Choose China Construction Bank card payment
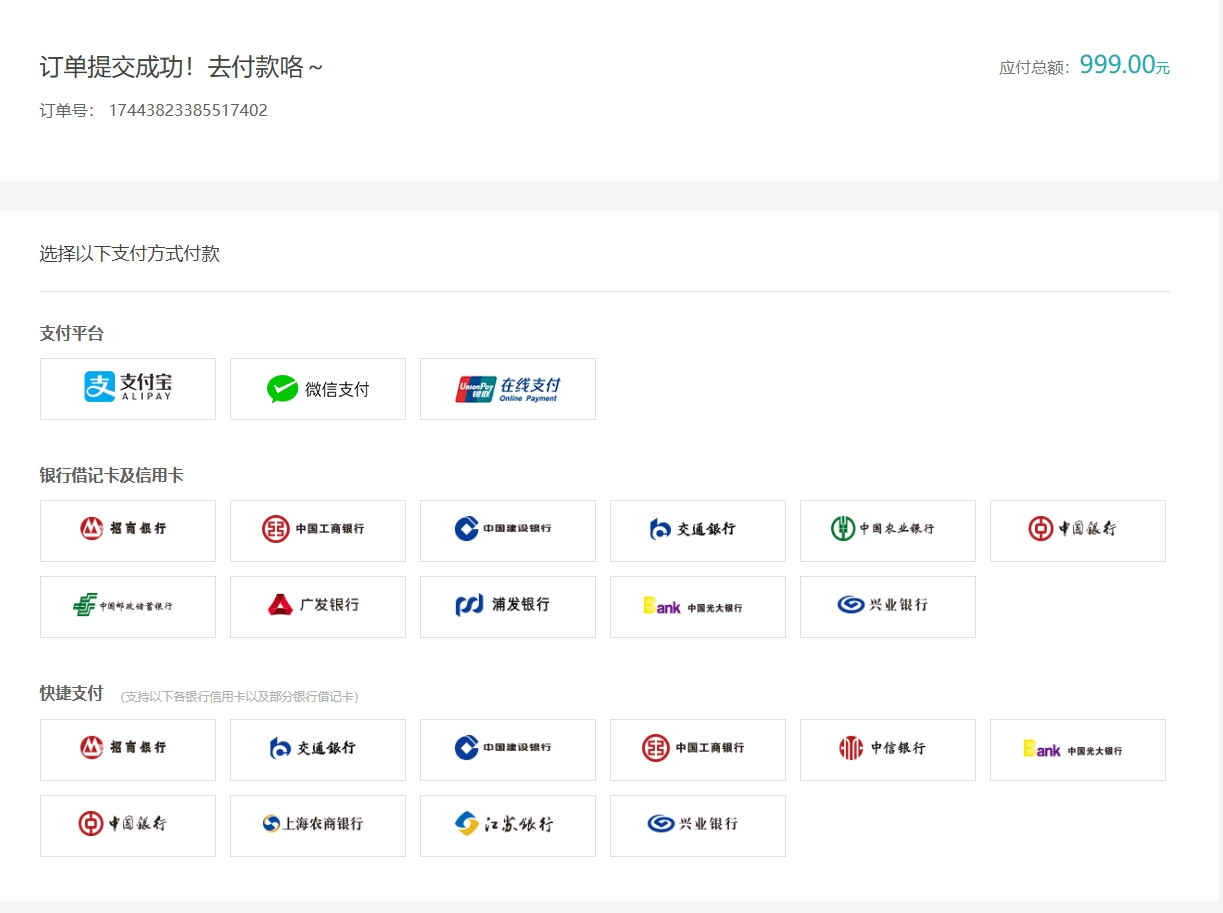This screenshot has width=1223, height=913. point(507,530)
